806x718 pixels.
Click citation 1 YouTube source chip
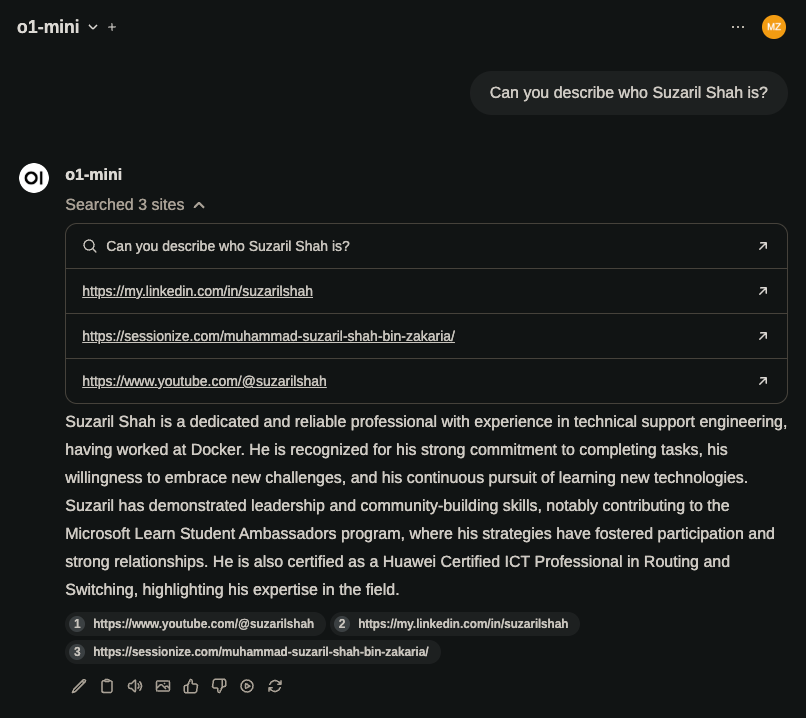(196, 624)
